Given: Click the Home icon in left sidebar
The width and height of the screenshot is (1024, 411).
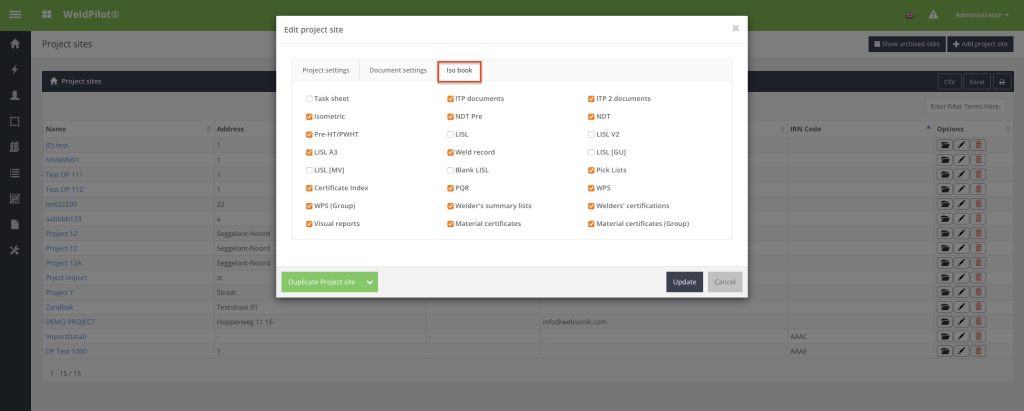Looking at the screenshot, I should point(15,44).
